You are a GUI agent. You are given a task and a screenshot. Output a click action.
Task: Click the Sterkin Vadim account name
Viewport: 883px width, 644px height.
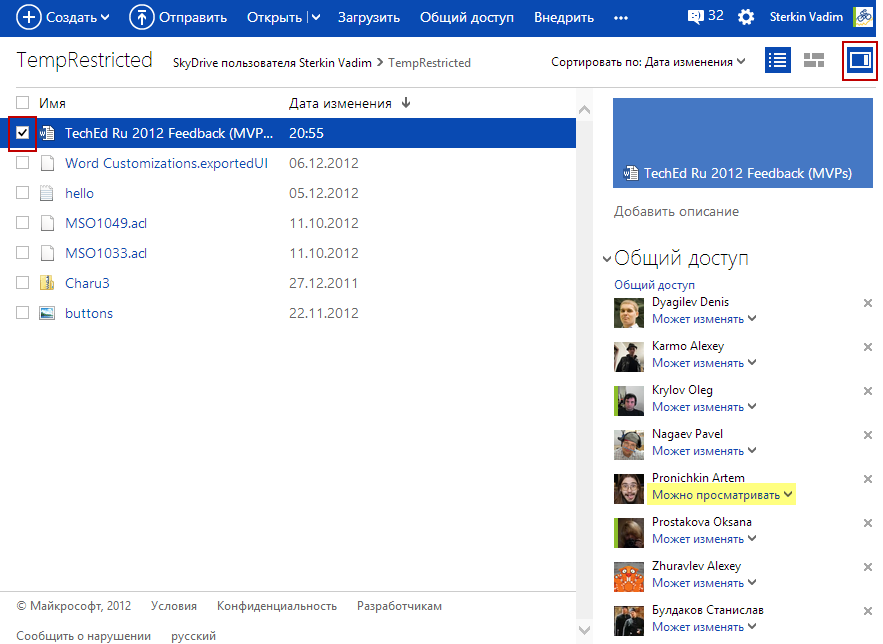[806, 17]
